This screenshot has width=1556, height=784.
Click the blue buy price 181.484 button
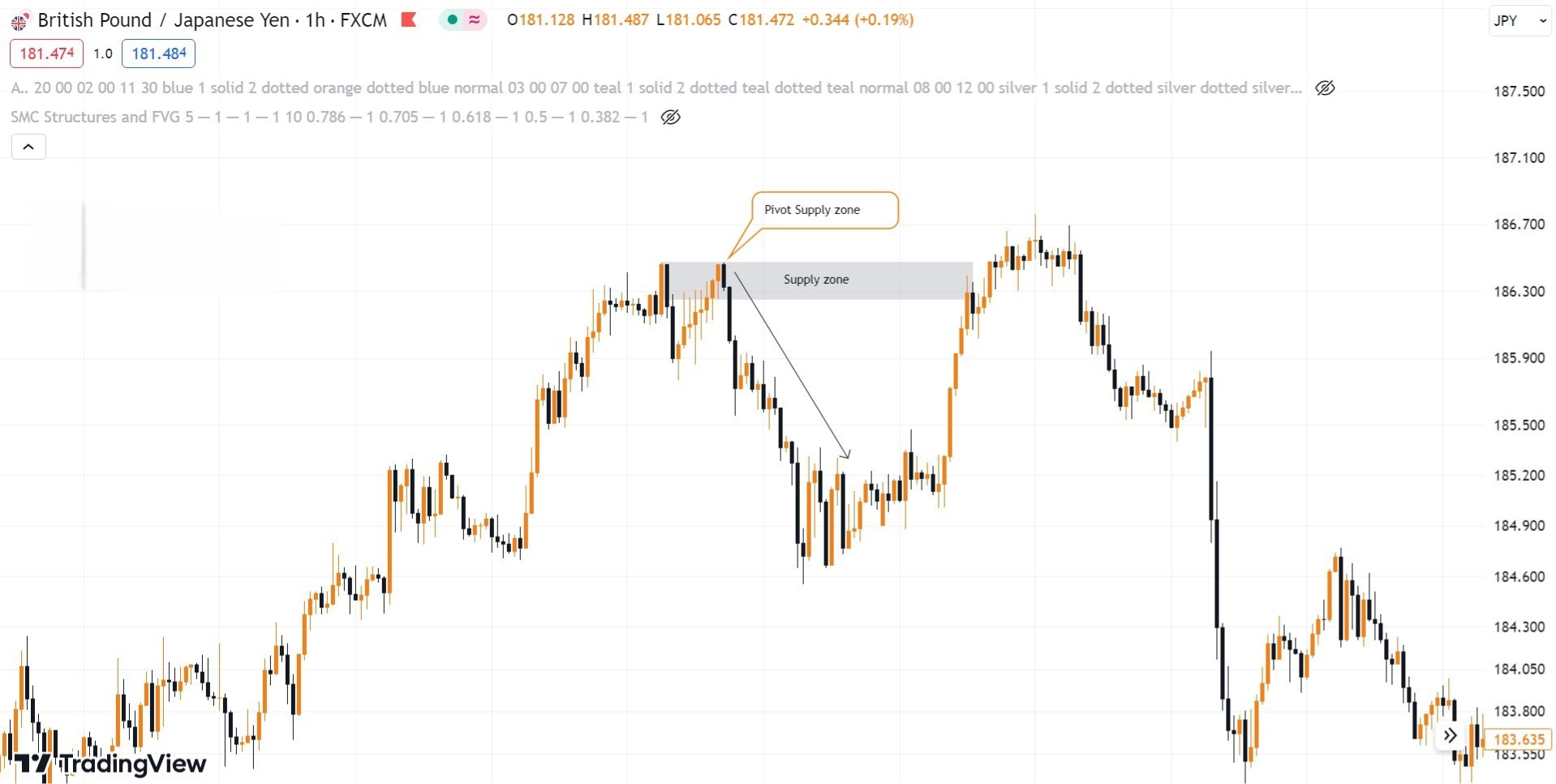pos(158,54)
